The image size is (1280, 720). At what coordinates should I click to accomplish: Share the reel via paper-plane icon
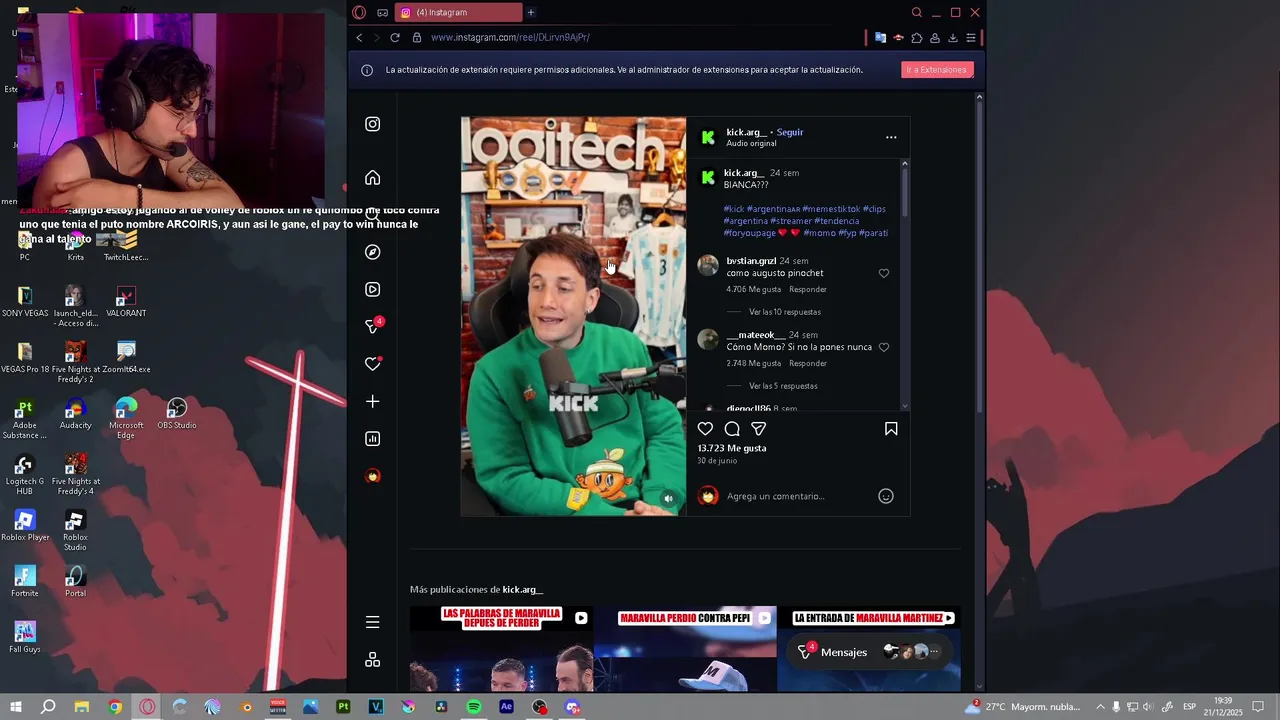[x=759, y=429]
